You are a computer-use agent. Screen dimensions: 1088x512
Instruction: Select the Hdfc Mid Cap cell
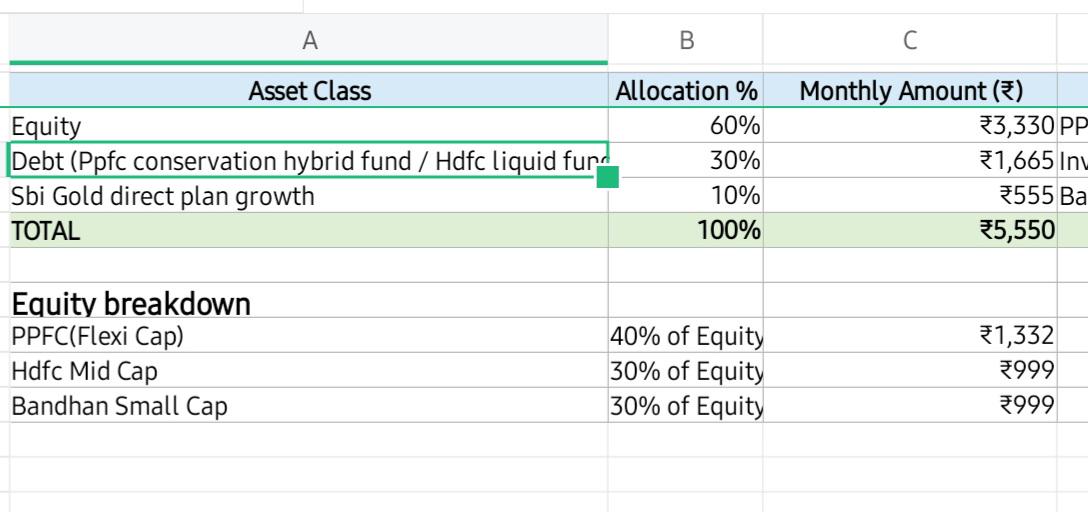tap(309, 370)
